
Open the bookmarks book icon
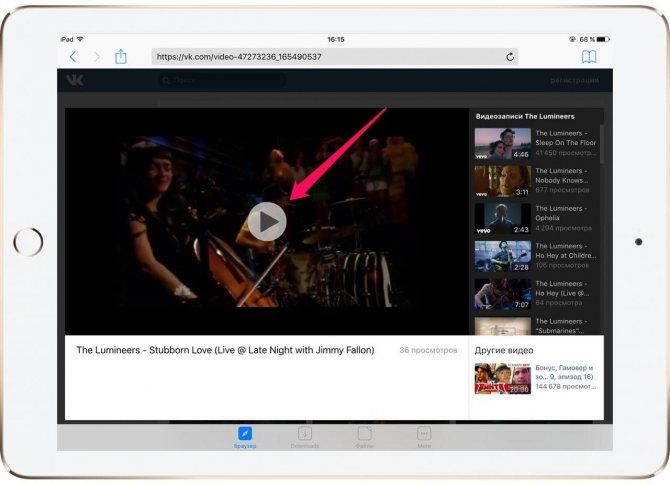[x=589, y=57]
